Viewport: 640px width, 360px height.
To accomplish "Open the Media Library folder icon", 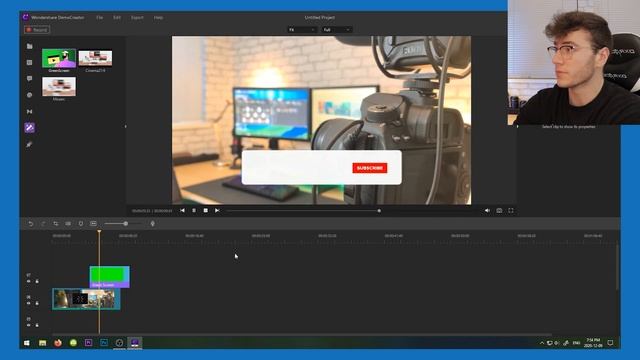I will click(x=29, y=47).
